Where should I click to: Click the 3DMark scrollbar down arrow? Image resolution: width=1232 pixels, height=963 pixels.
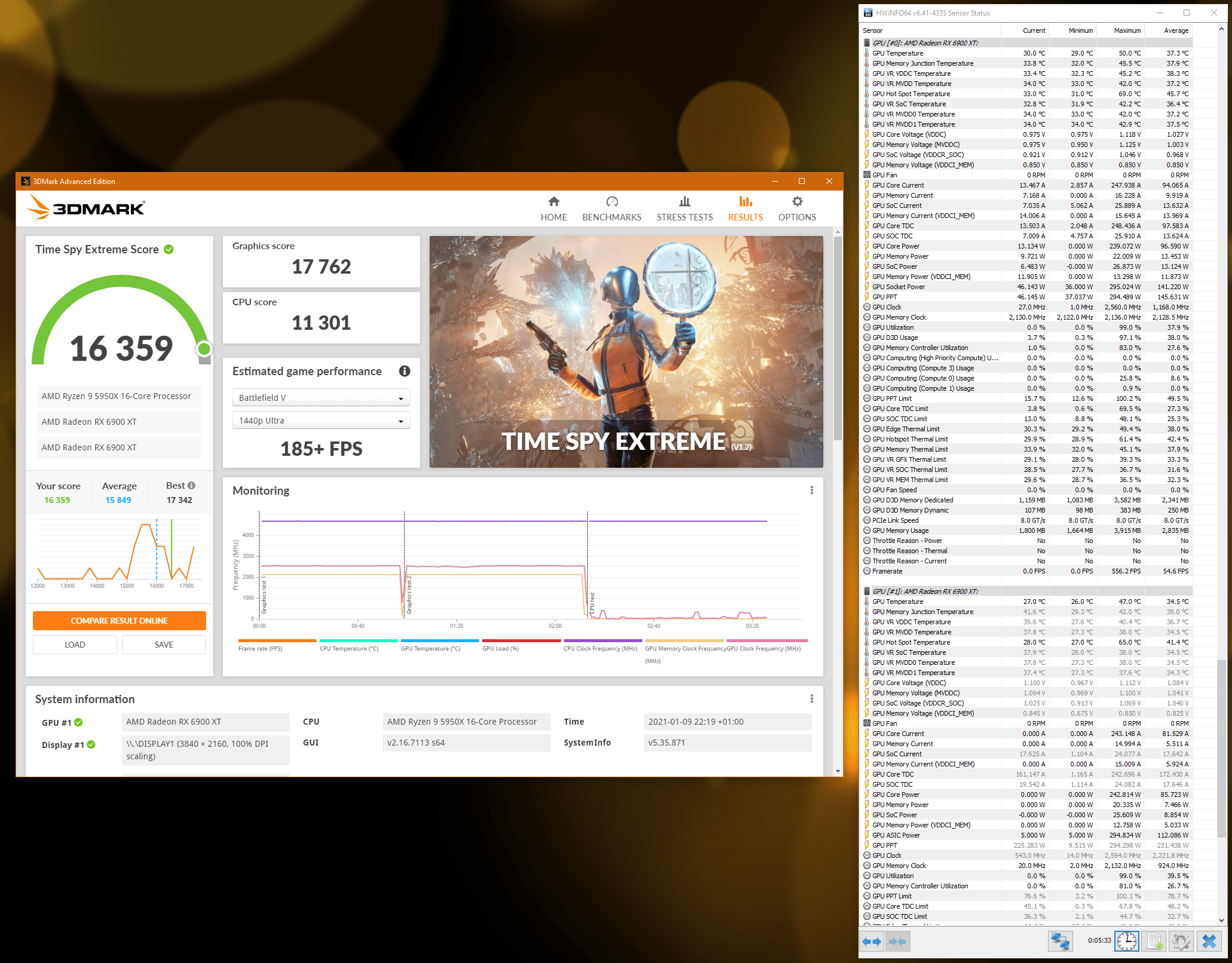pos(838,771)
